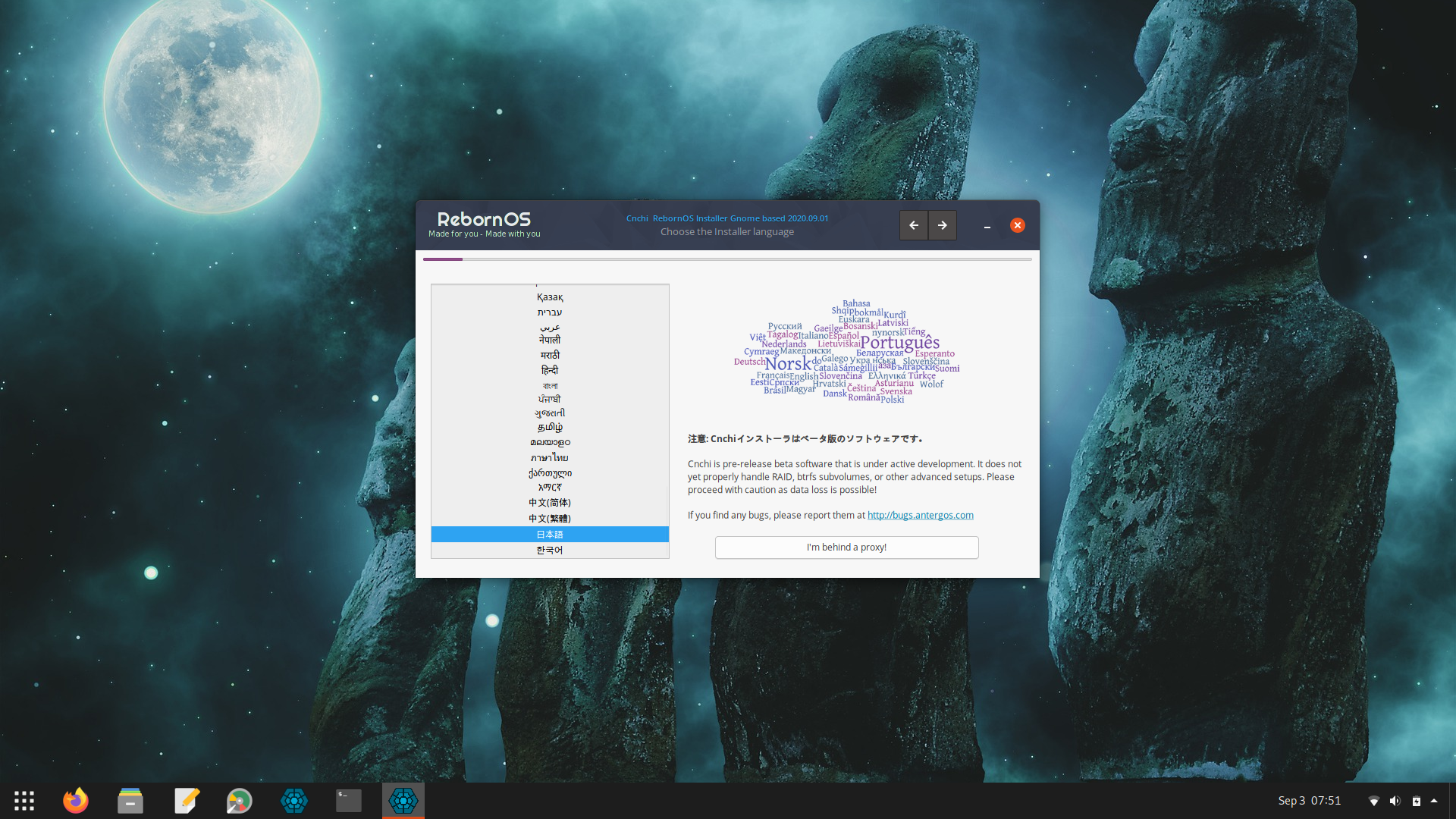Click the language word cloud image
The height and width of the screenshot is (819, 1456).
(x=846, y=351)
